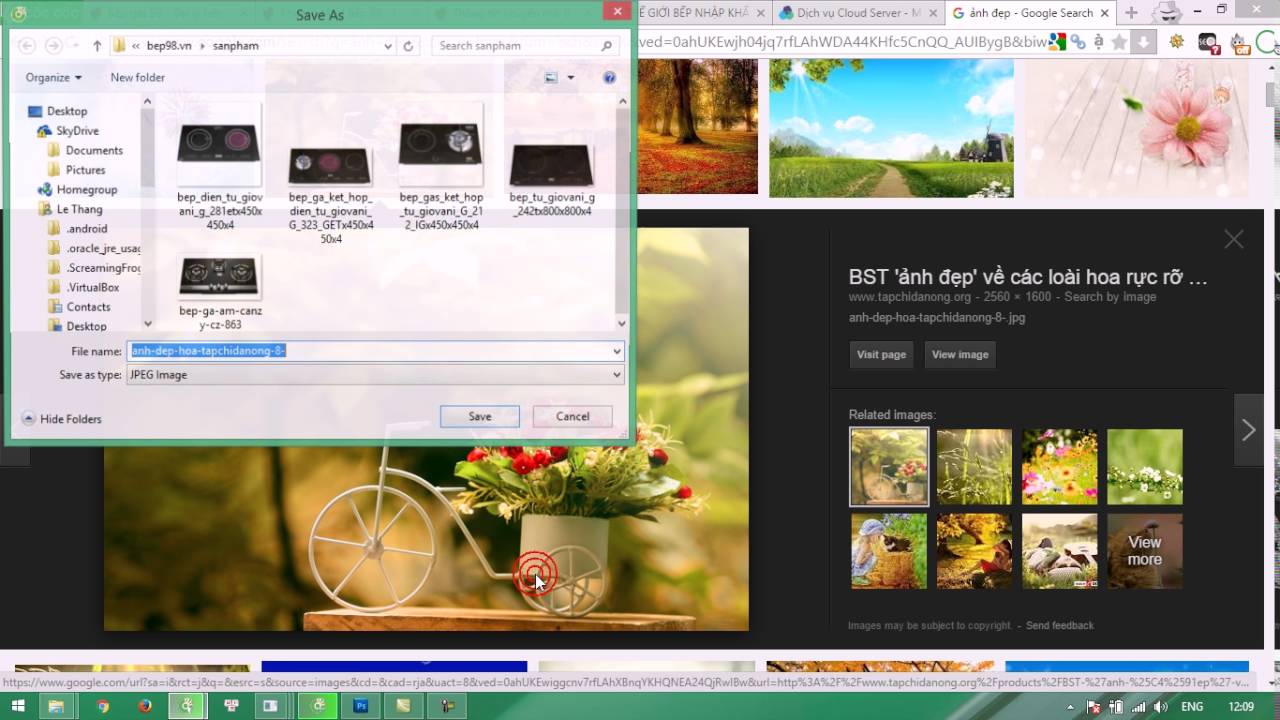Viewport: 1280px width, 720px height.
Task: Click the Visit page button
Action: (881, 355)
